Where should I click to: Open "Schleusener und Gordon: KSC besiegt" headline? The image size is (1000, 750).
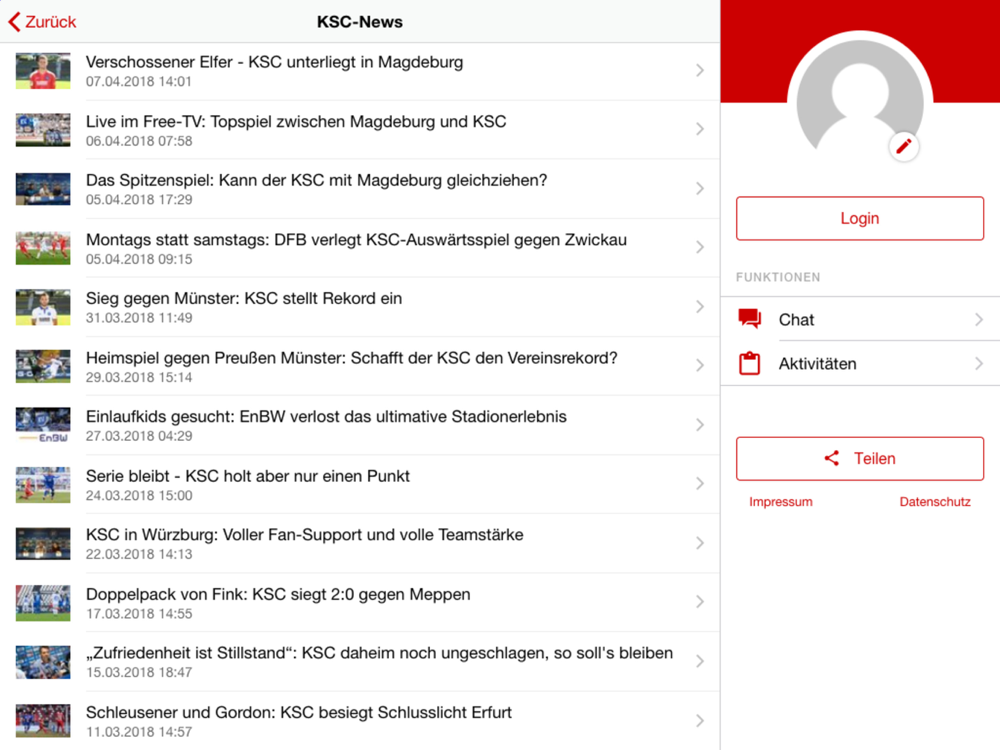click(298, 712)
